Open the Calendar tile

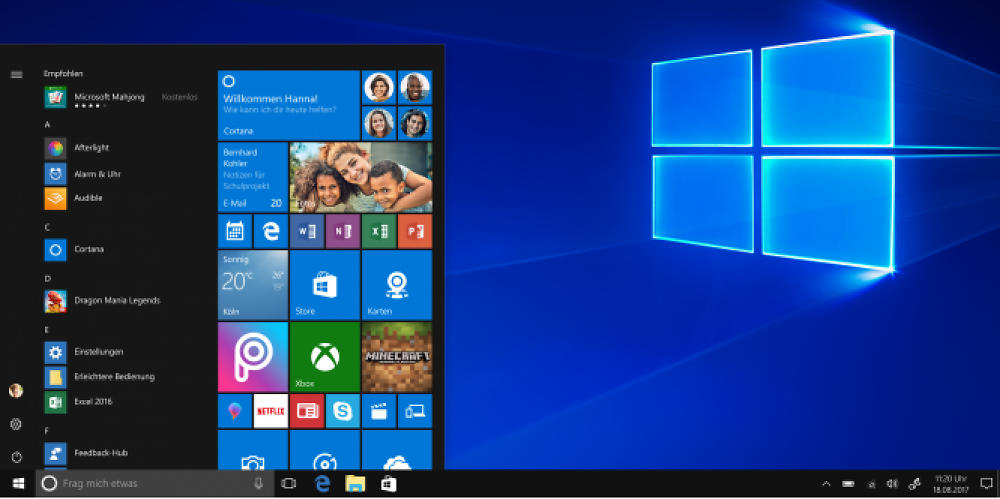coord(235,231)
